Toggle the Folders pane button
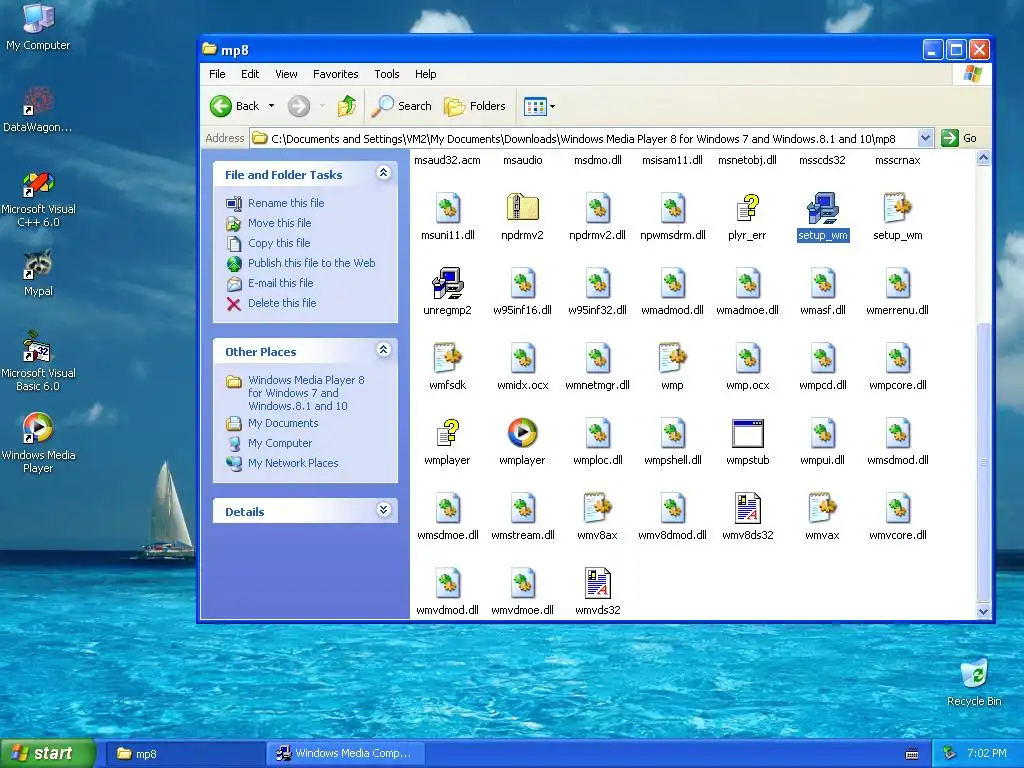 pyautogui.click(x=475, y=106)
